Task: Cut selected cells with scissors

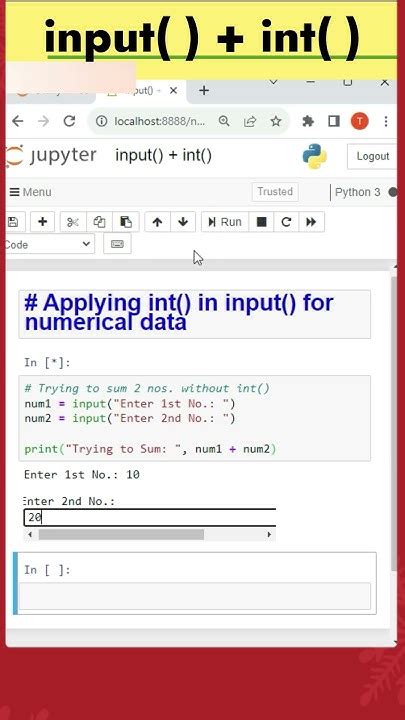Action: 73,222
